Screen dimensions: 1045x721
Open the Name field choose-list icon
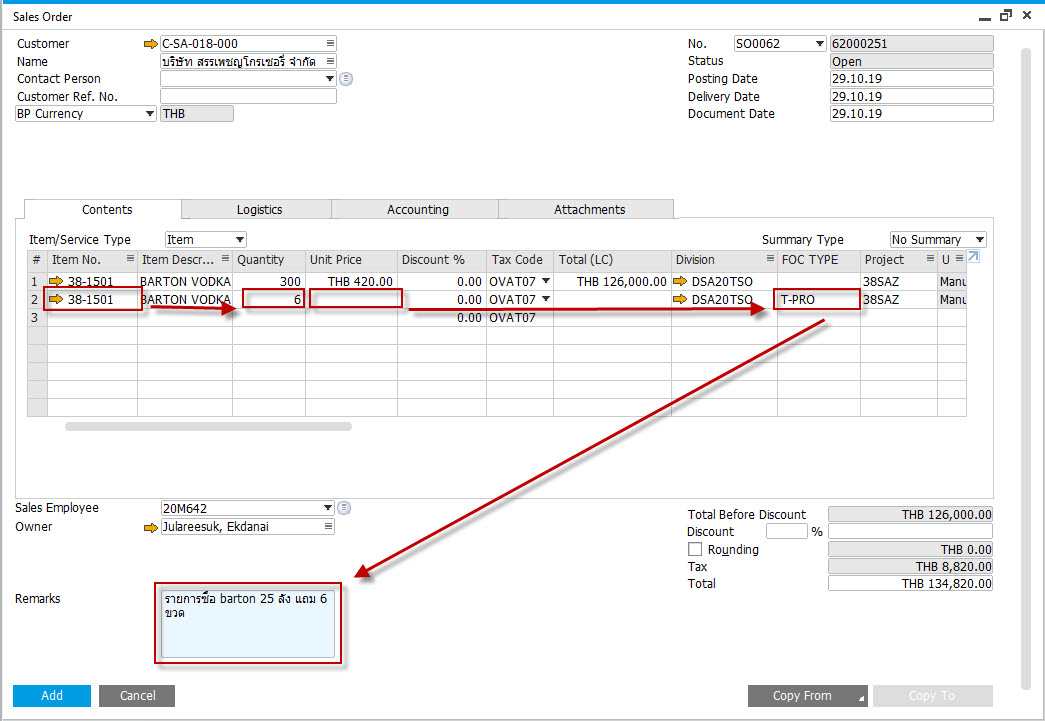pyautogui.click(x=330, y=61)
